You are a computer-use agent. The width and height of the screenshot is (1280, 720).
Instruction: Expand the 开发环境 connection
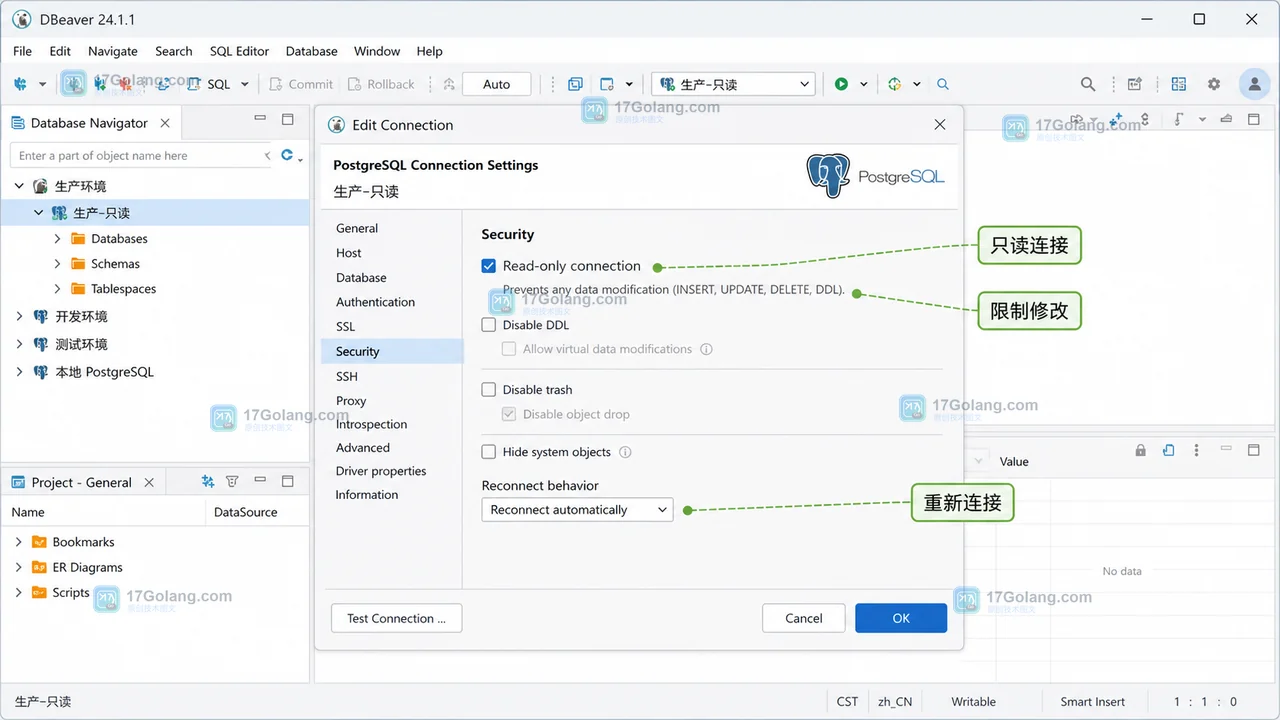coord(19,316)
